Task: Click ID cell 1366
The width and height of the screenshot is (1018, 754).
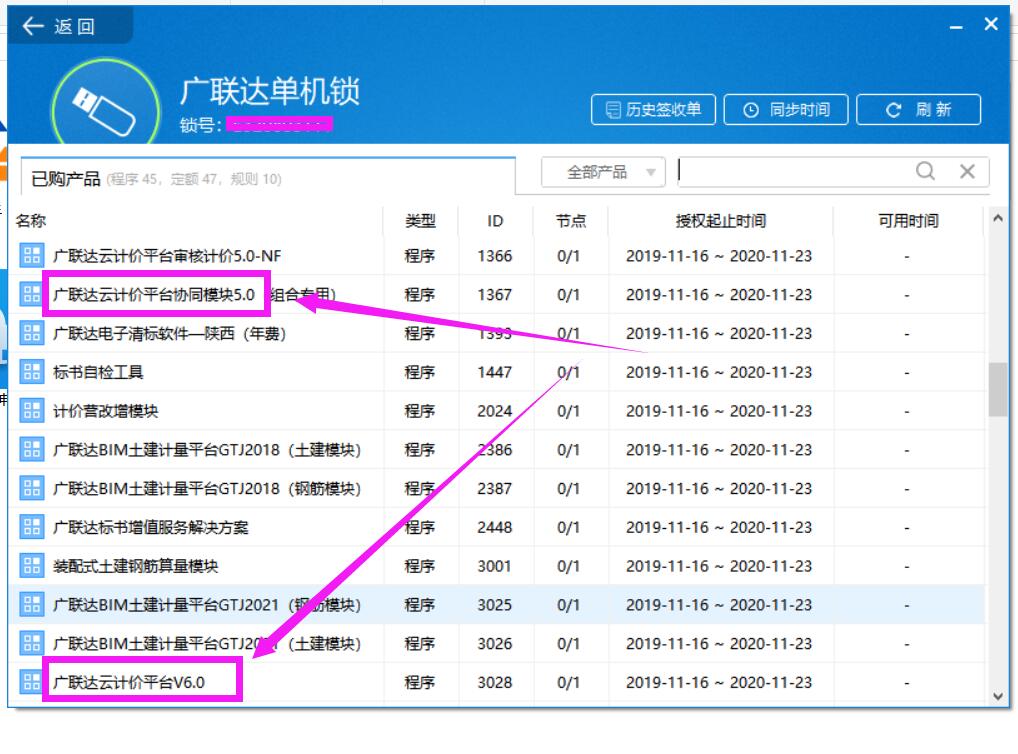Action: click(495, 256)
